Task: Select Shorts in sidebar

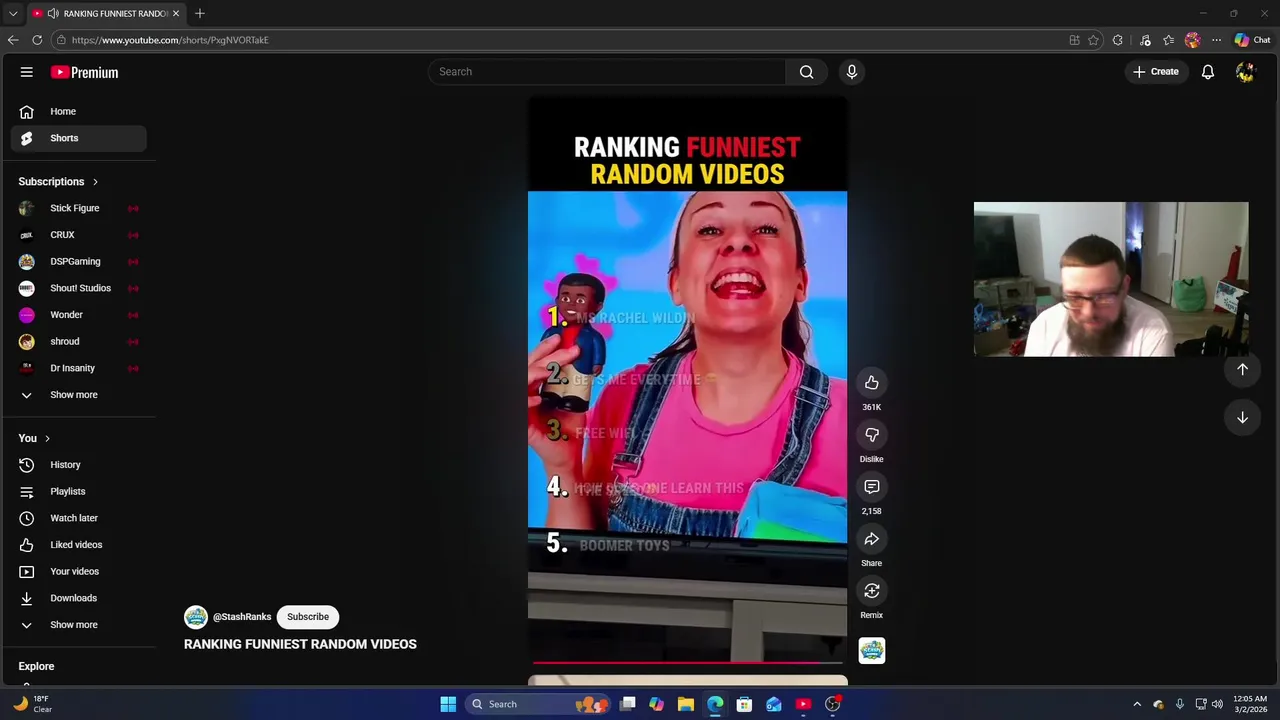Action: 78,138
